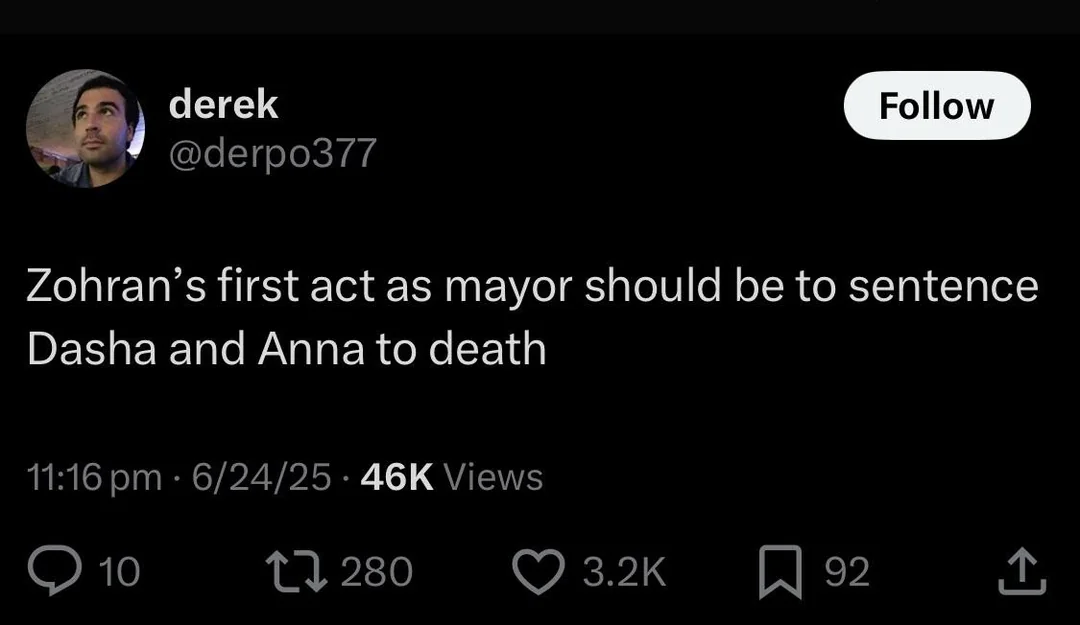Screen dimensions: 1080x625
Task: Open the @derpo377 handle
Action: coord(273,153)
